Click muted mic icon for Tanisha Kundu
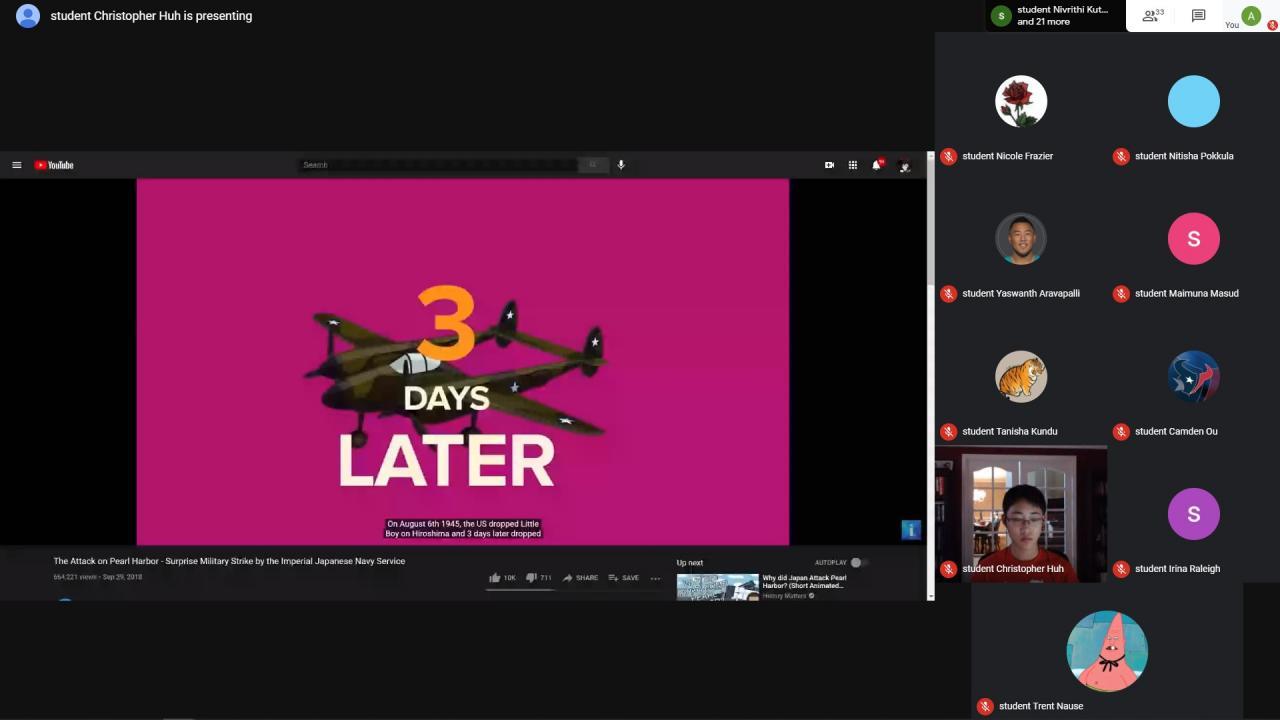Screen dimensions: 1280x720 coord(948,431)
